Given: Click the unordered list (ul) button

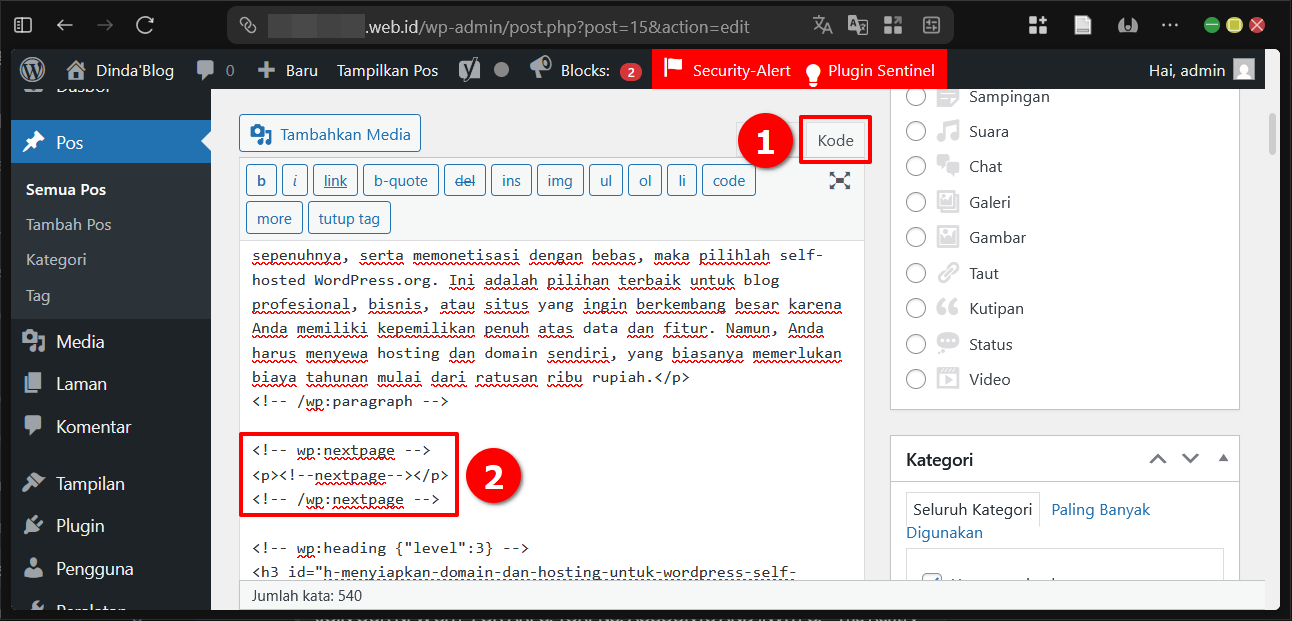Looking at the screenshot, I should click(x=605, y=179).
